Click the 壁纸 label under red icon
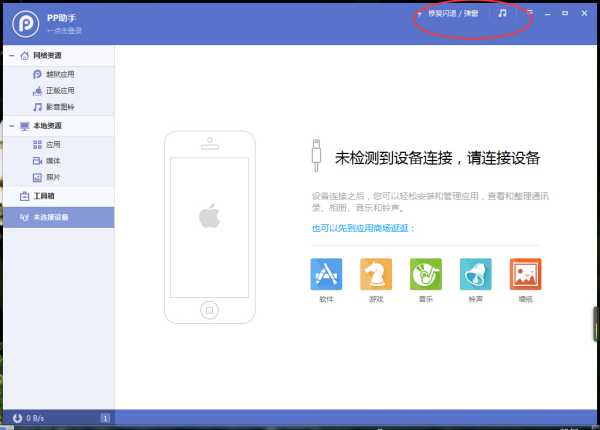 click(x=525, y=299)
